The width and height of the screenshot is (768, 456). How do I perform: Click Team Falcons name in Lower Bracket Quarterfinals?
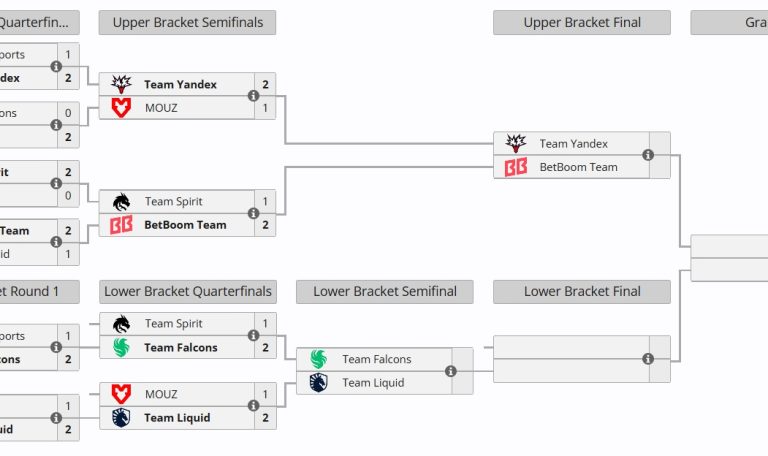tap(180, 348)
